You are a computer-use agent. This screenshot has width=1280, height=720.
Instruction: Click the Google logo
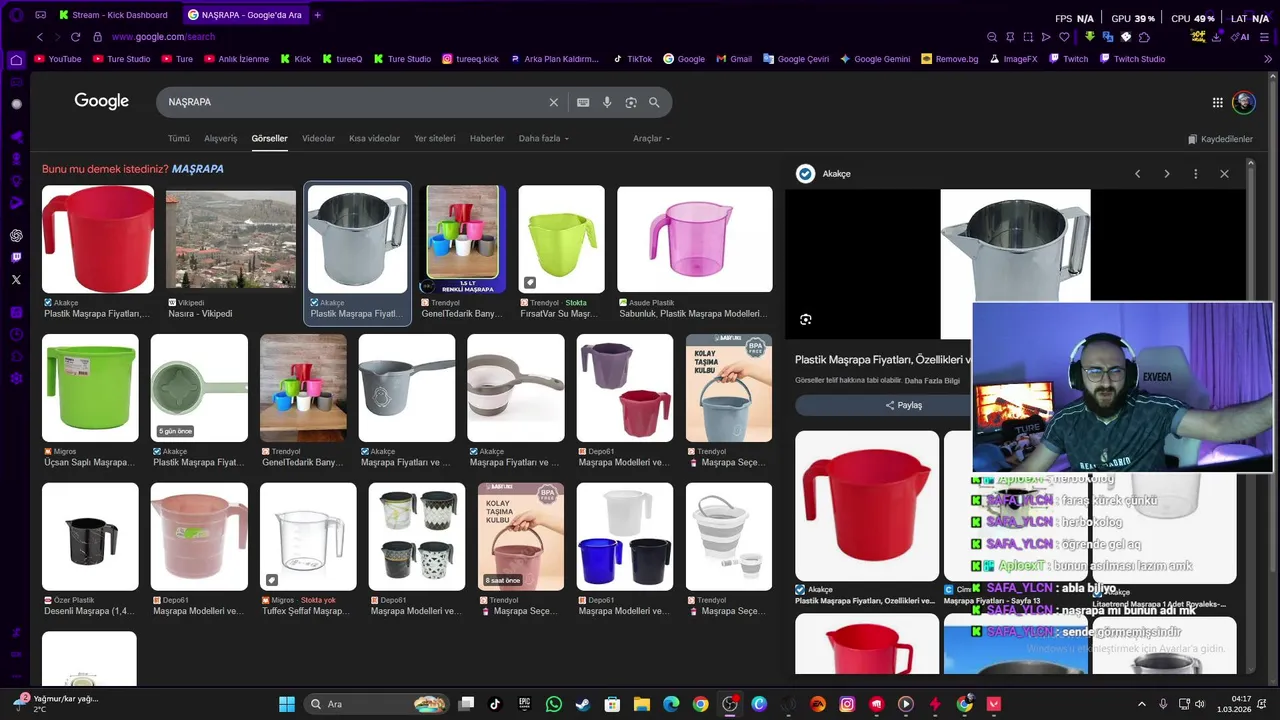(102, 101)
